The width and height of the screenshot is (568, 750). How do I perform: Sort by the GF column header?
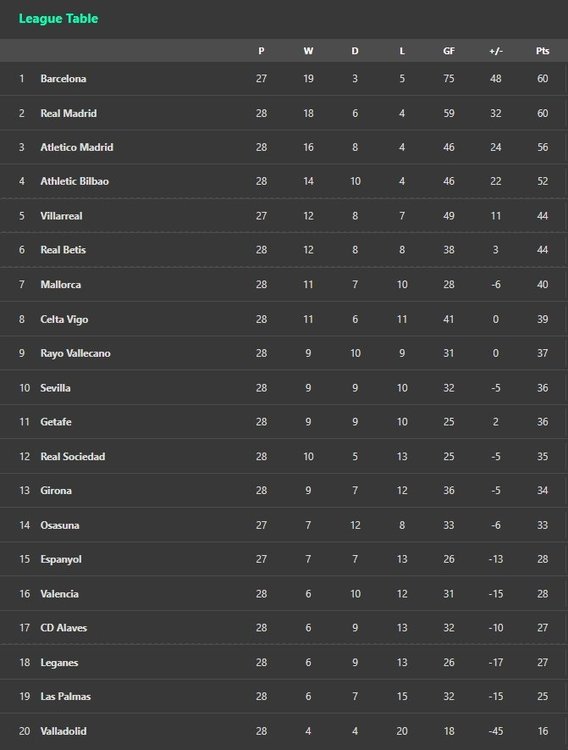coord(448,51)
